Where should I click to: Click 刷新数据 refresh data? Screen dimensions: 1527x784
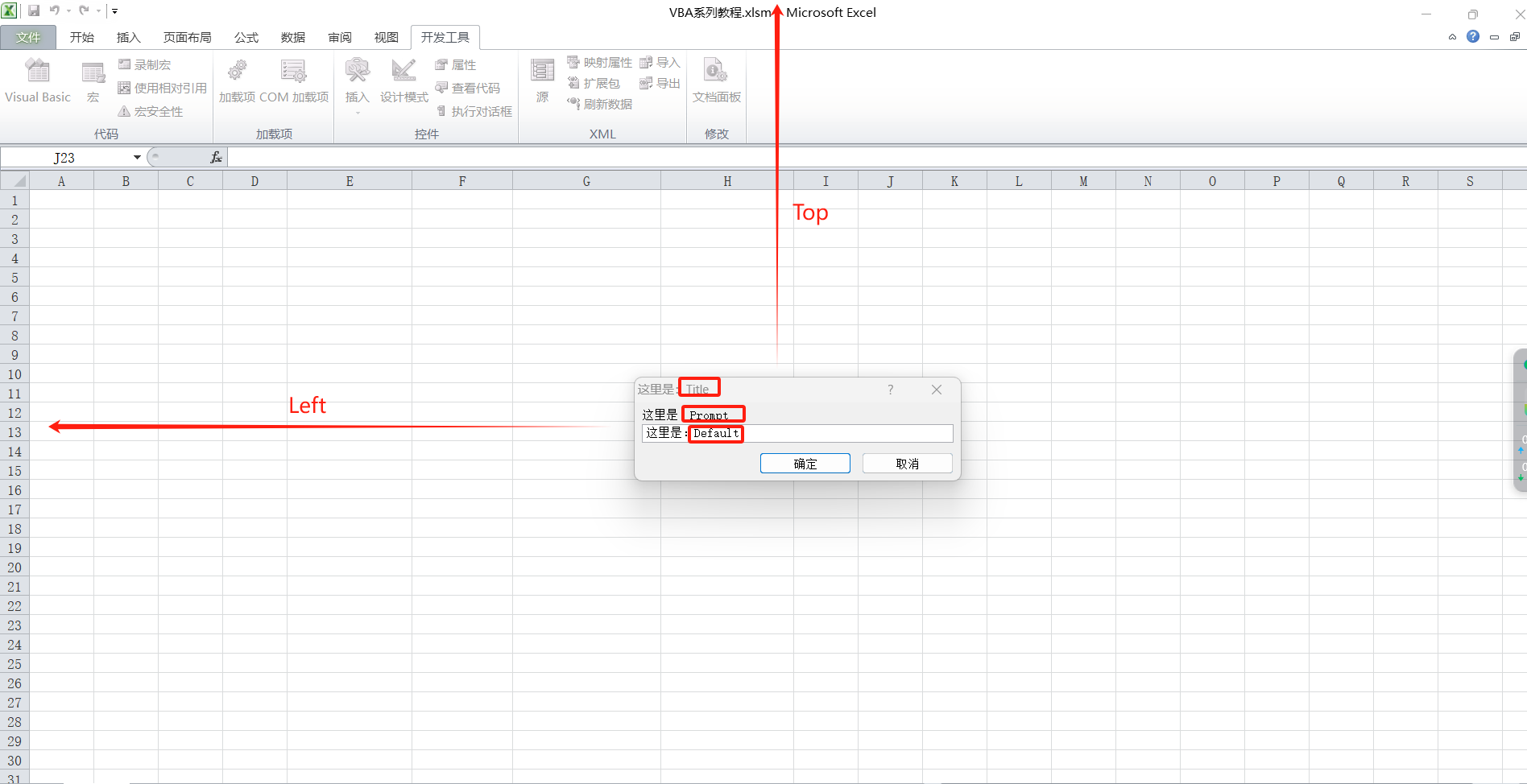pos(599,104)
